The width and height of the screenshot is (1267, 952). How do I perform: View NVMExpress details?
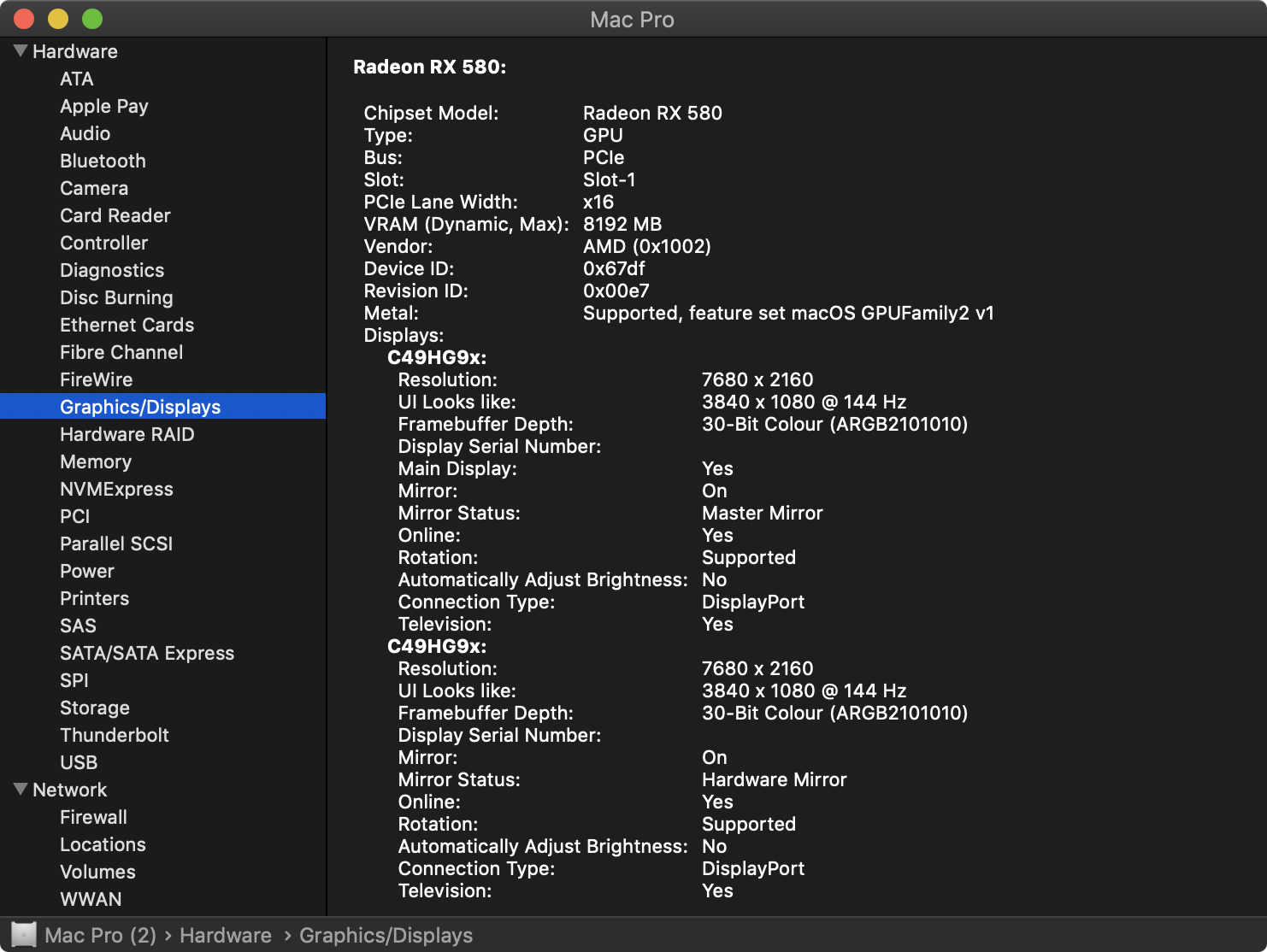117,489
